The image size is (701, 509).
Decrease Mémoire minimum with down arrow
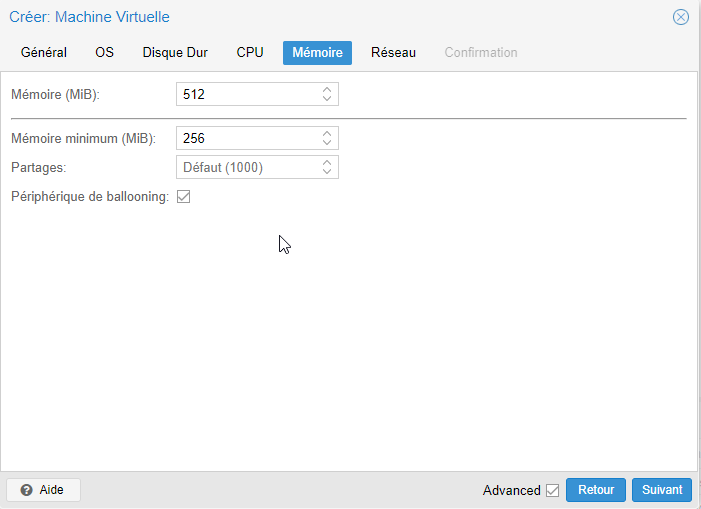(x=327, y=142)
